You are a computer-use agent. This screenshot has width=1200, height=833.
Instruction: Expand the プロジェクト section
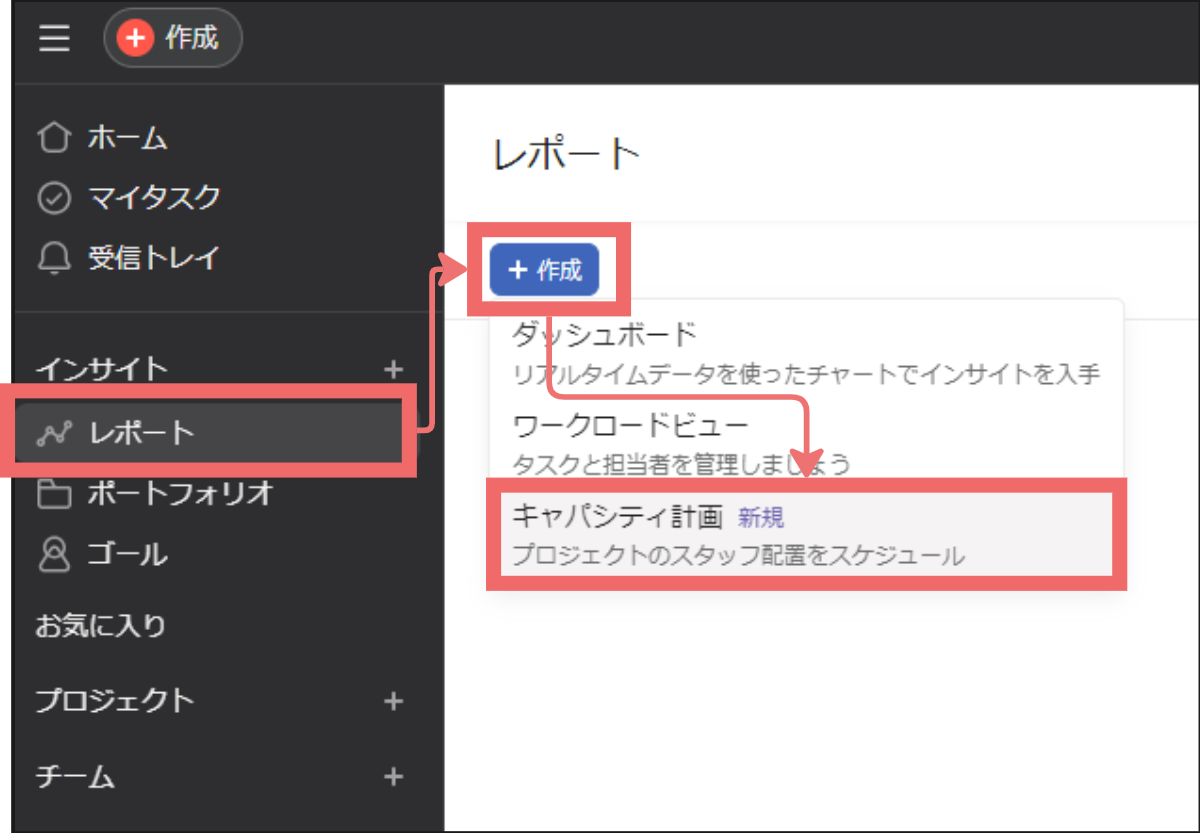tap(114, 700)
